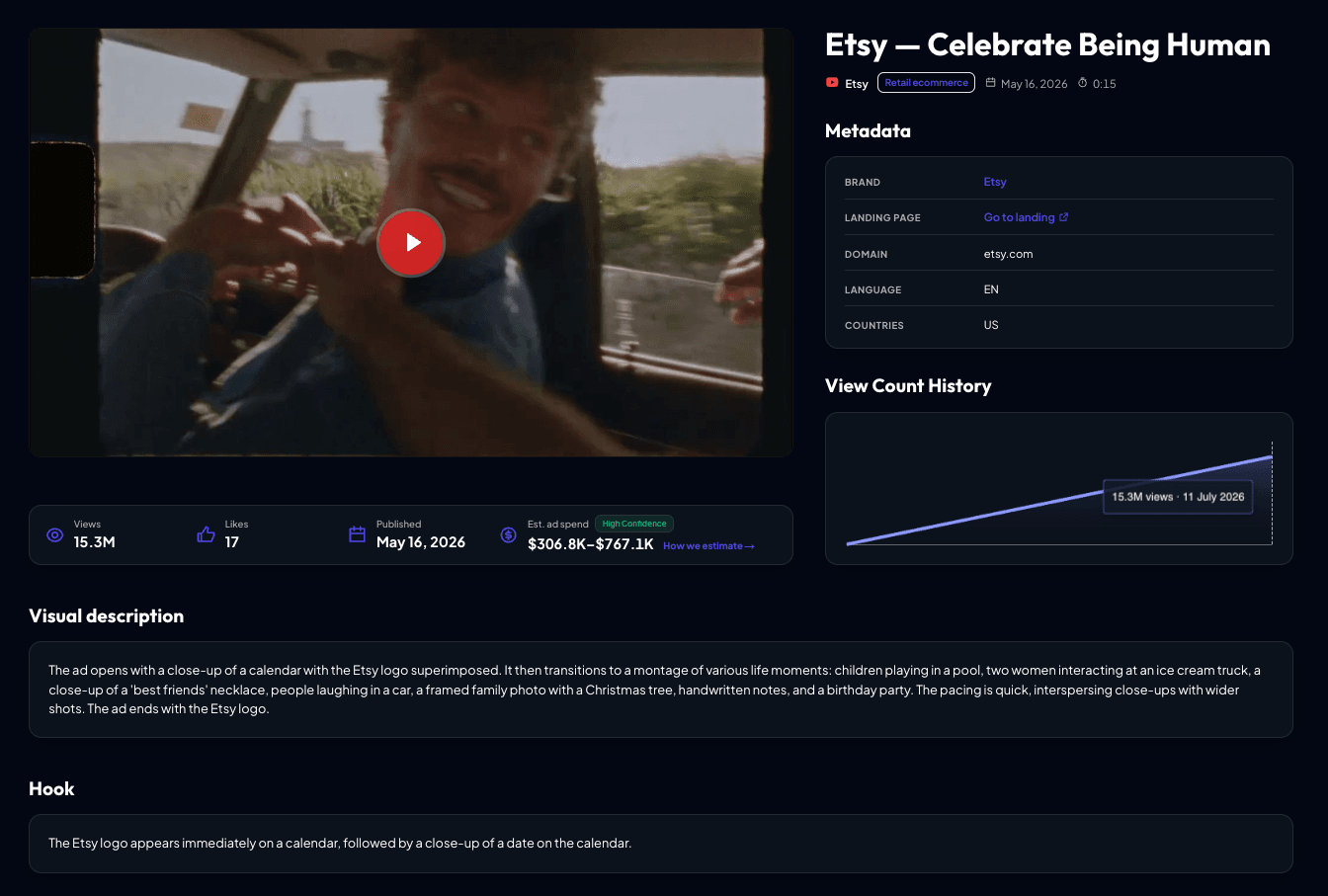This screenshot has height=896, width=1328.
Task: Click the likes count 17
Action: tap(232, 542)
